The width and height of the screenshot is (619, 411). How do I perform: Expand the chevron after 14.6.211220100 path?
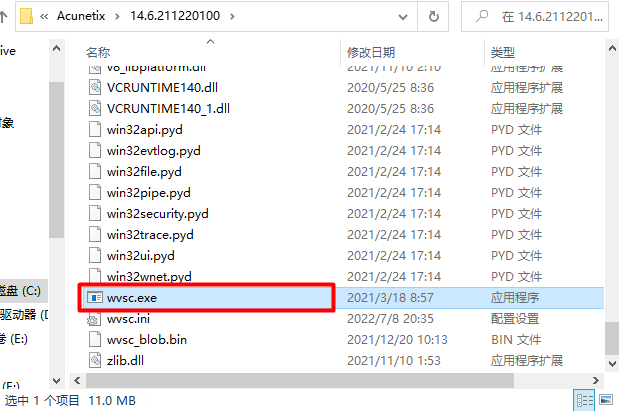232,16
